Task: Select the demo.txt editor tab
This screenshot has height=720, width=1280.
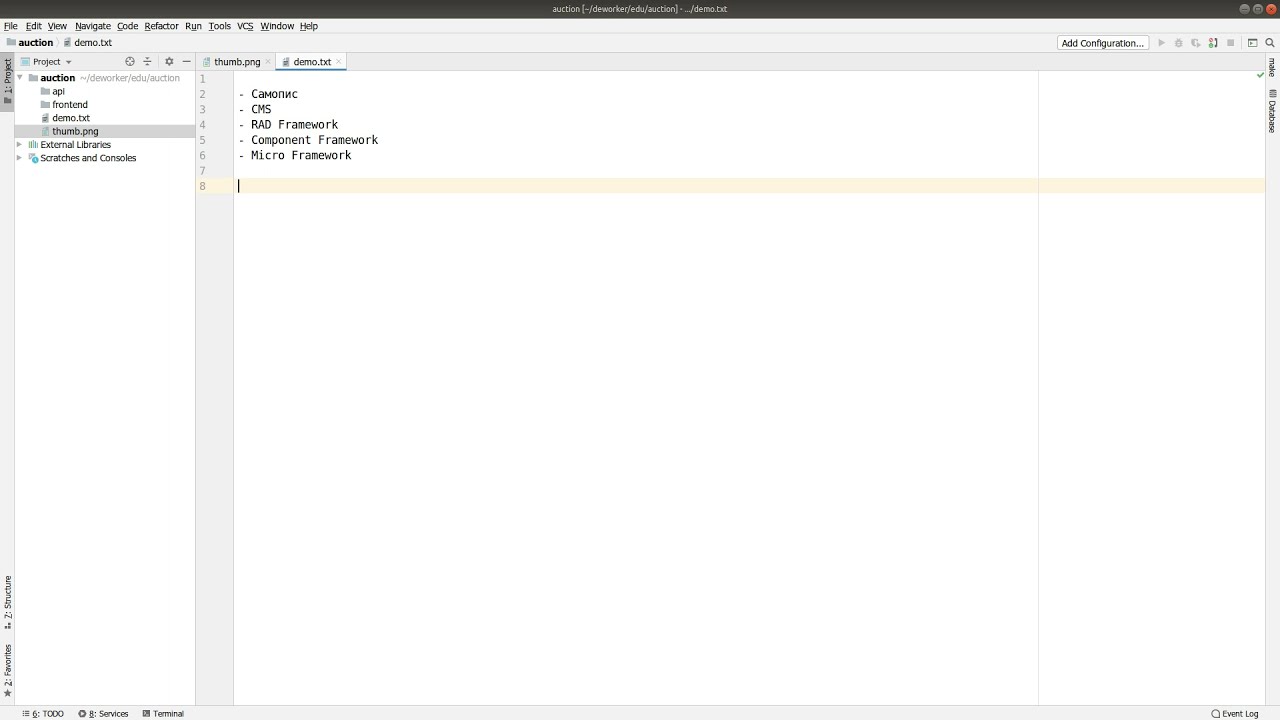Action: [312, 62]
